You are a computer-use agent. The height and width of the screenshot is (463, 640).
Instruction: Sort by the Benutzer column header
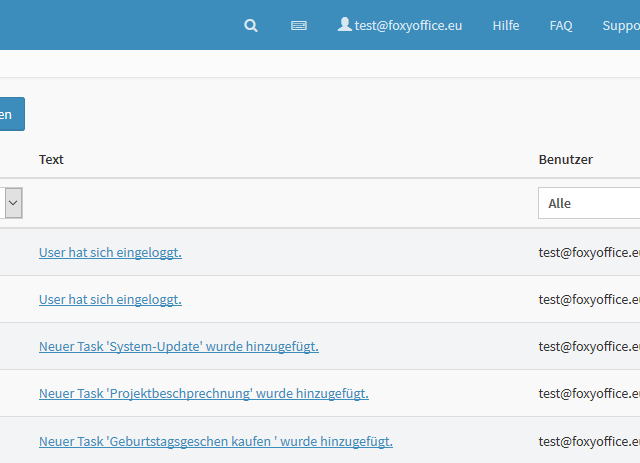point(566,159)
